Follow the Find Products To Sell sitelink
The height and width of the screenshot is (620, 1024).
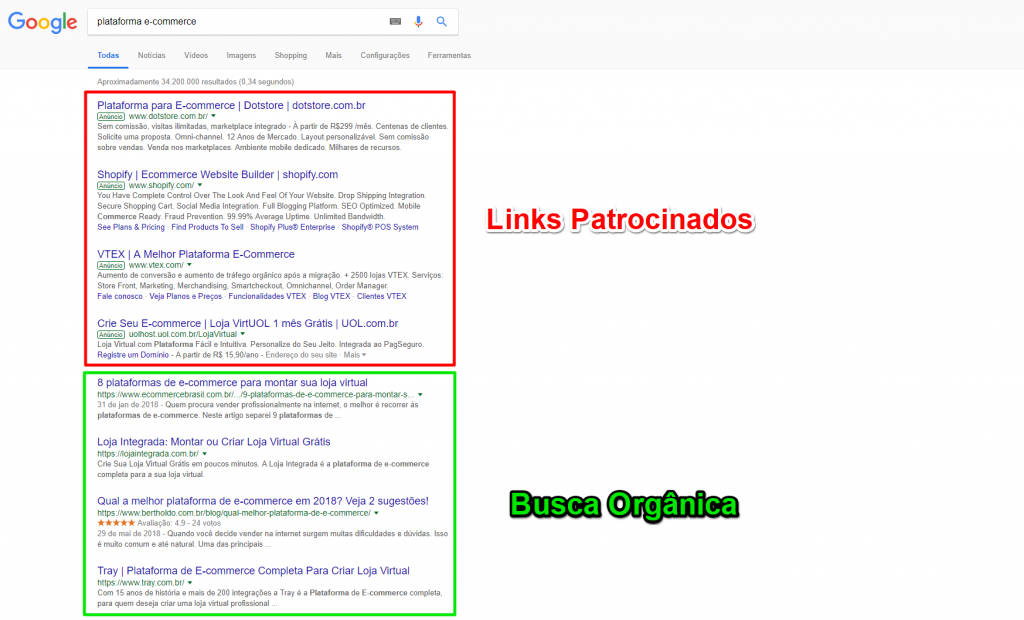(207, 227)
